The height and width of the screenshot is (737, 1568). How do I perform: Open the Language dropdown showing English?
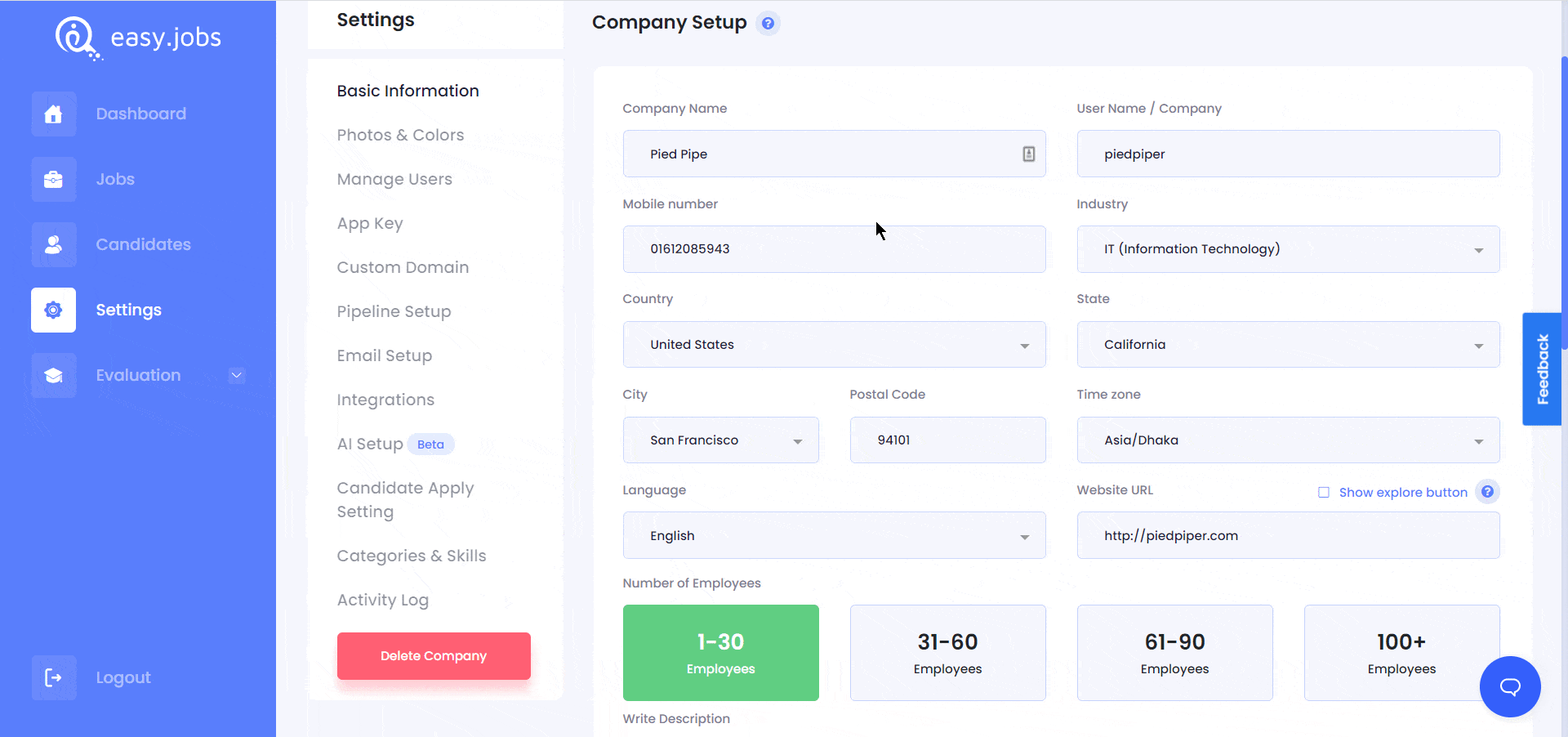[x=834, y=536]
